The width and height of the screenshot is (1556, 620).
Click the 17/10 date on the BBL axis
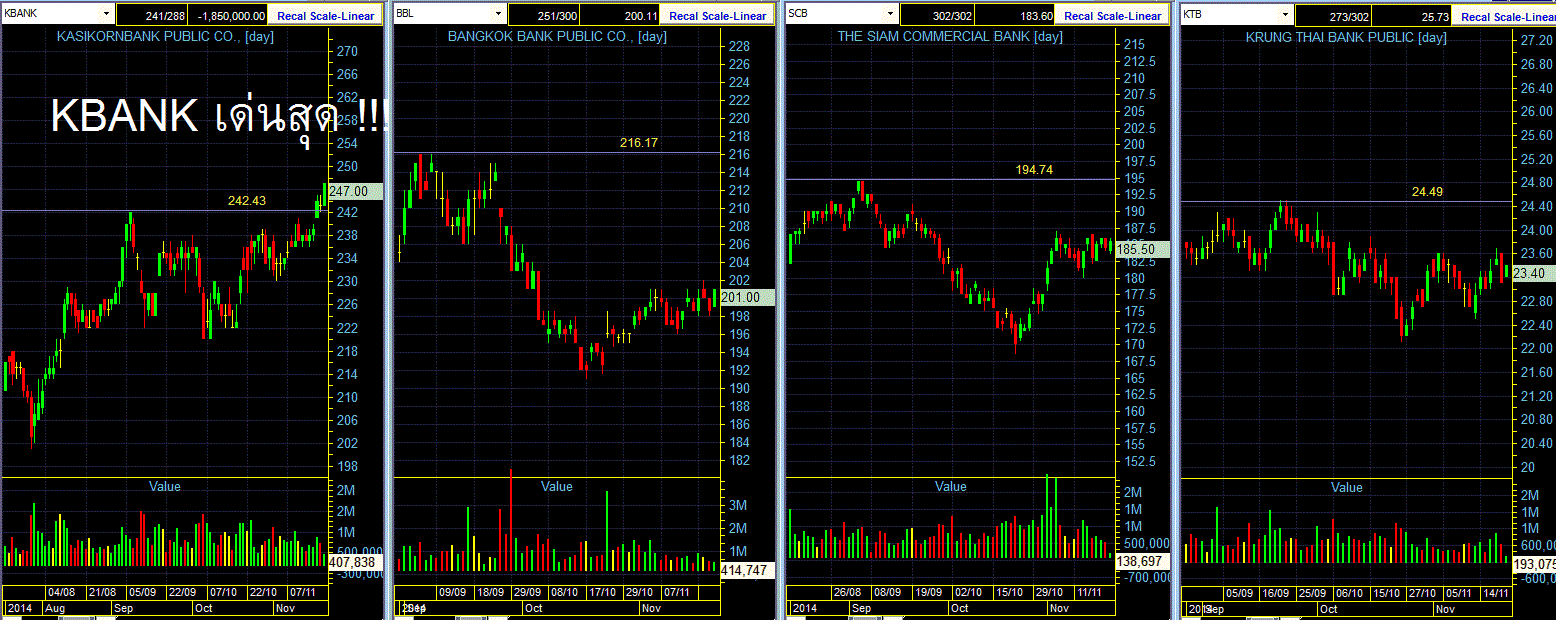click(601, 592)
